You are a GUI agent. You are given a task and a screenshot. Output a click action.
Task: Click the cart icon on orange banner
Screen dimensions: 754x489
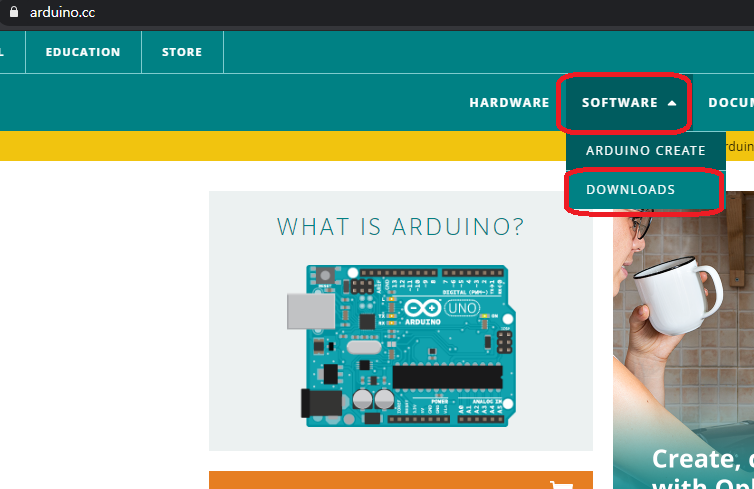pyautogui.click(x=561, y=485)
